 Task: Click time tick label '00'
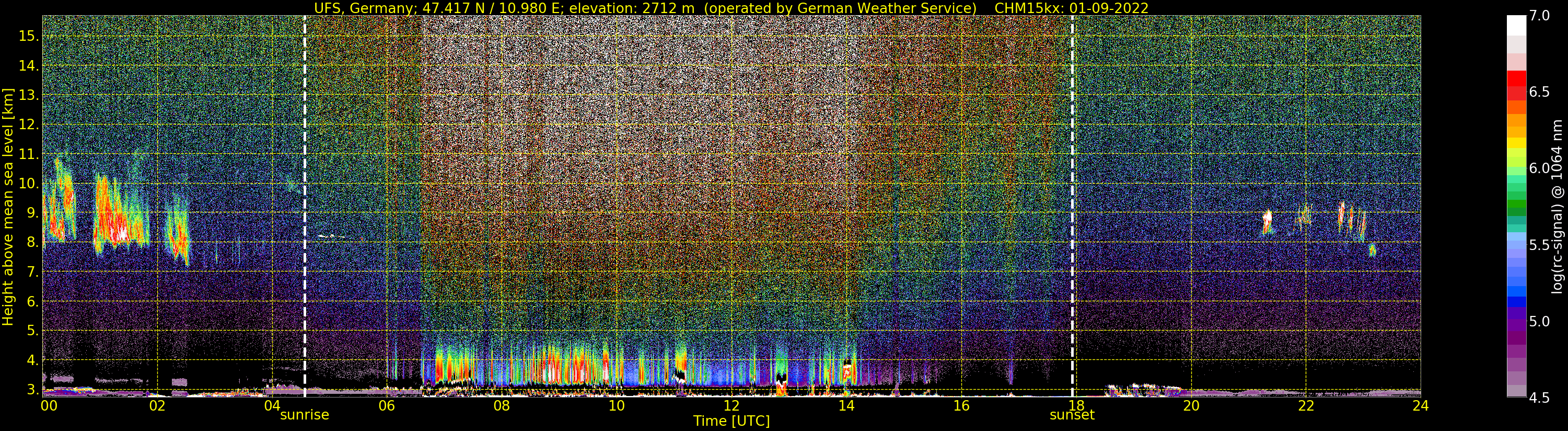point(49,405)
